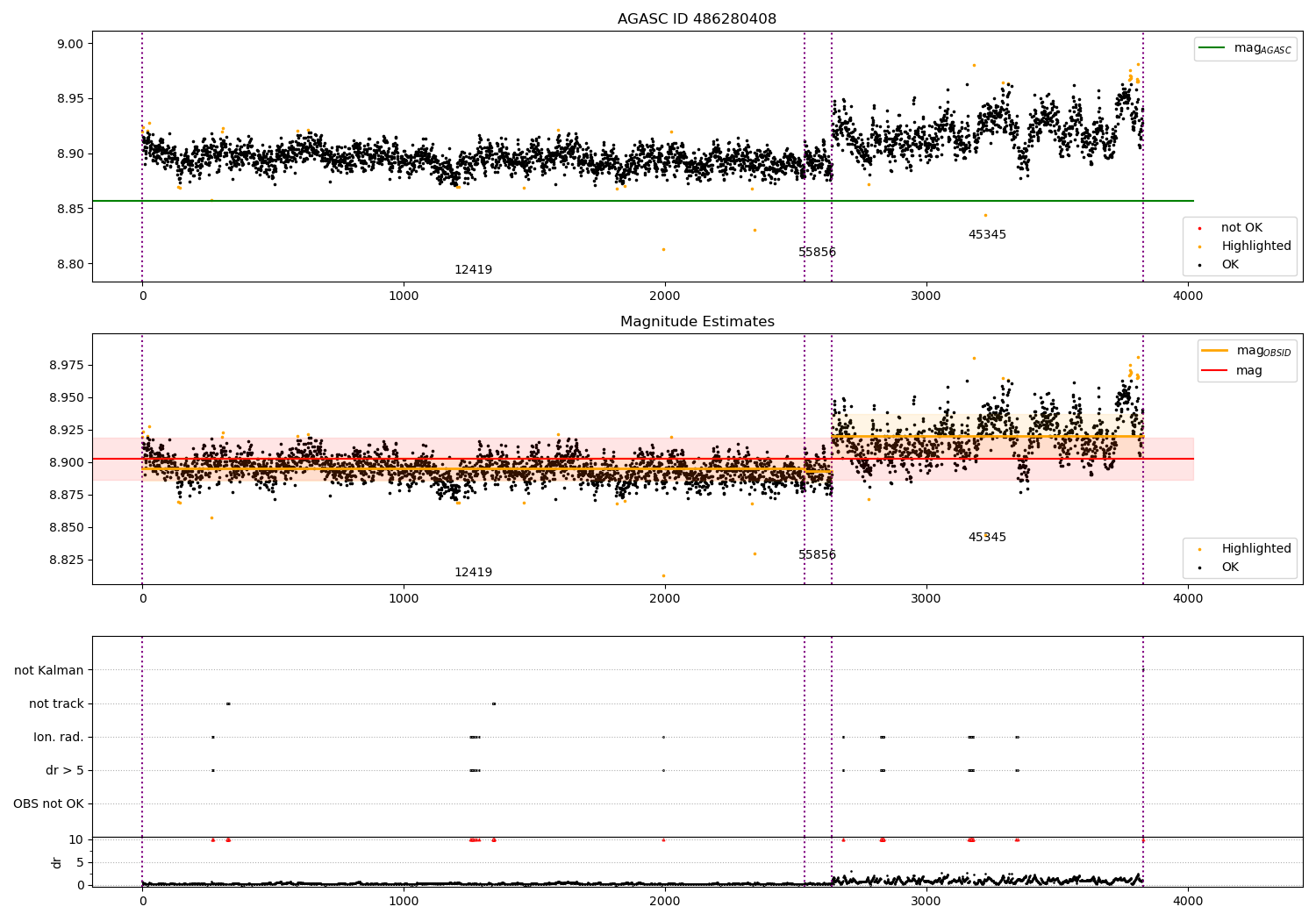Image resolution: width=1316 pixels, height=921 pixels.
Task: Click the 'not track' axis label
Action: (x=56, y=704)
